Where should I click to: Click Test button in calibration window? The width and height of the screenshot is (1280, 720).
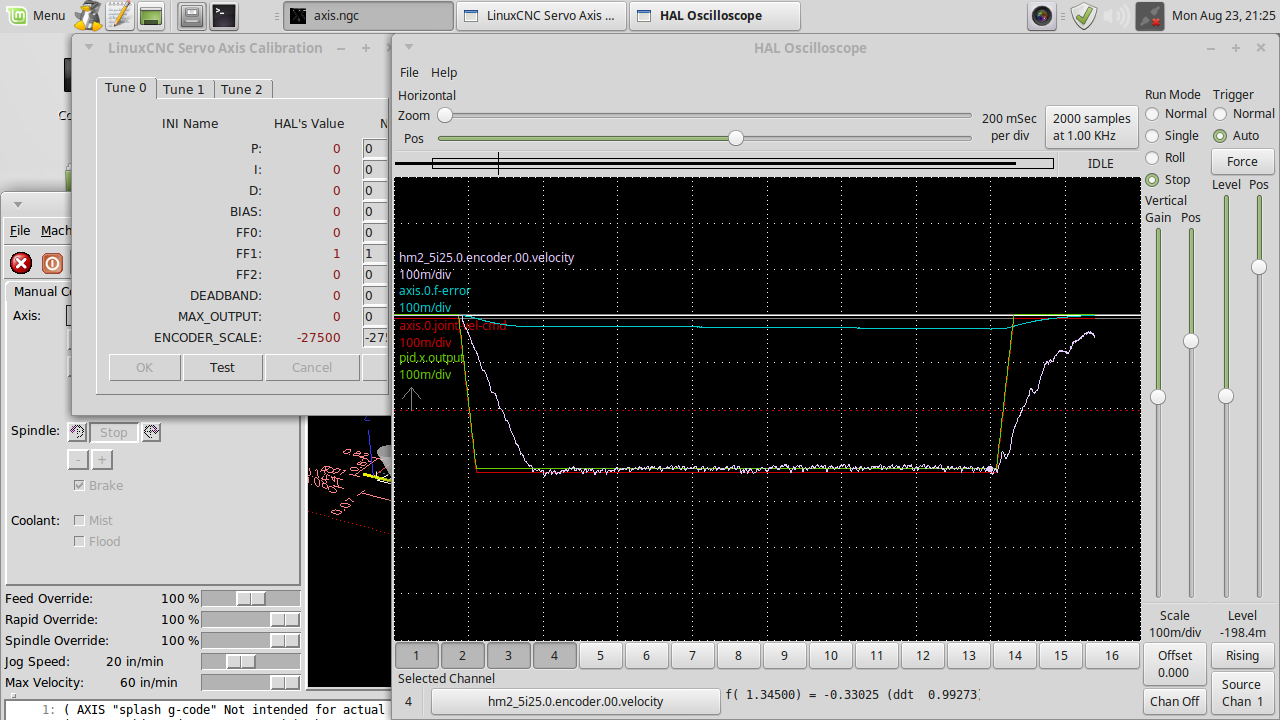pyautogui.click(x=222, y=367)
